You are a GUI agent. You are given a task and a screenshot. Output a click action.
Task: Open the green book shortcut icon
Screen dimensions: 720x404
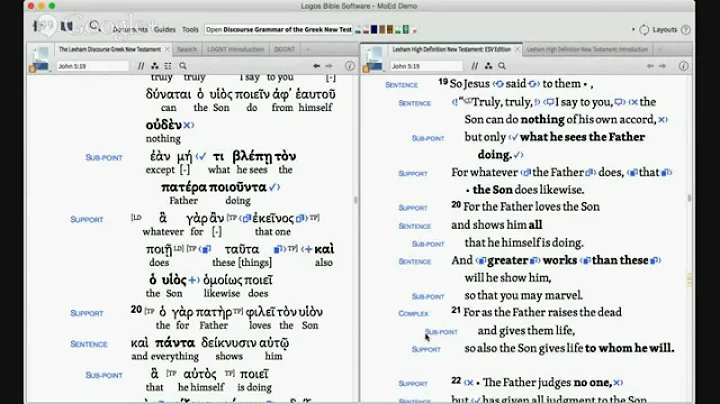(405, 30)
